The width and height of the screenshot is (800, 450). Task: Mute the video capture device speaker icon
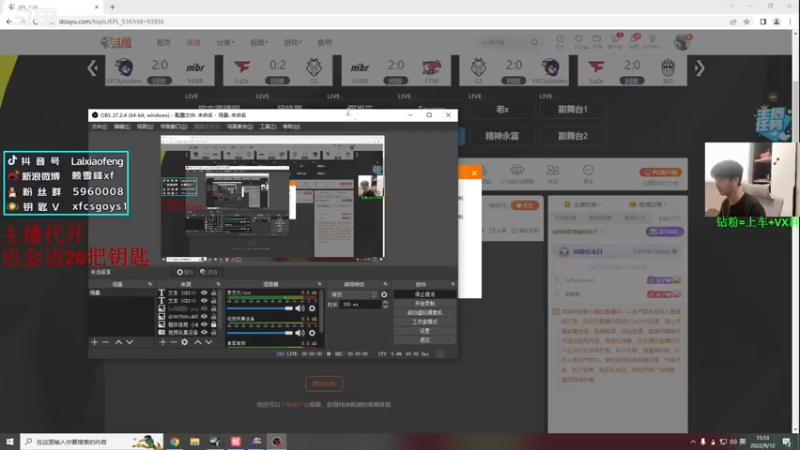[300, 333]
